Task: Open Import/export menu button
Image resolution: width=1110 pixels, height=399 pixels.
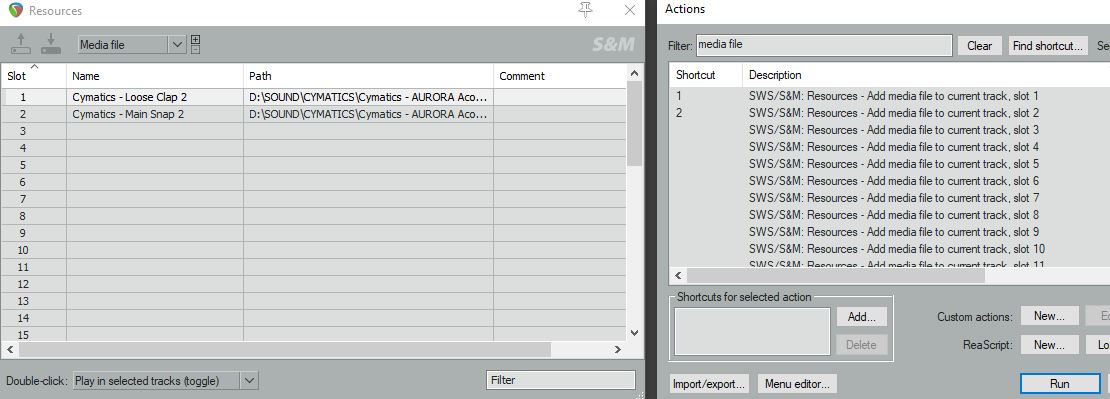Action: 709,384
